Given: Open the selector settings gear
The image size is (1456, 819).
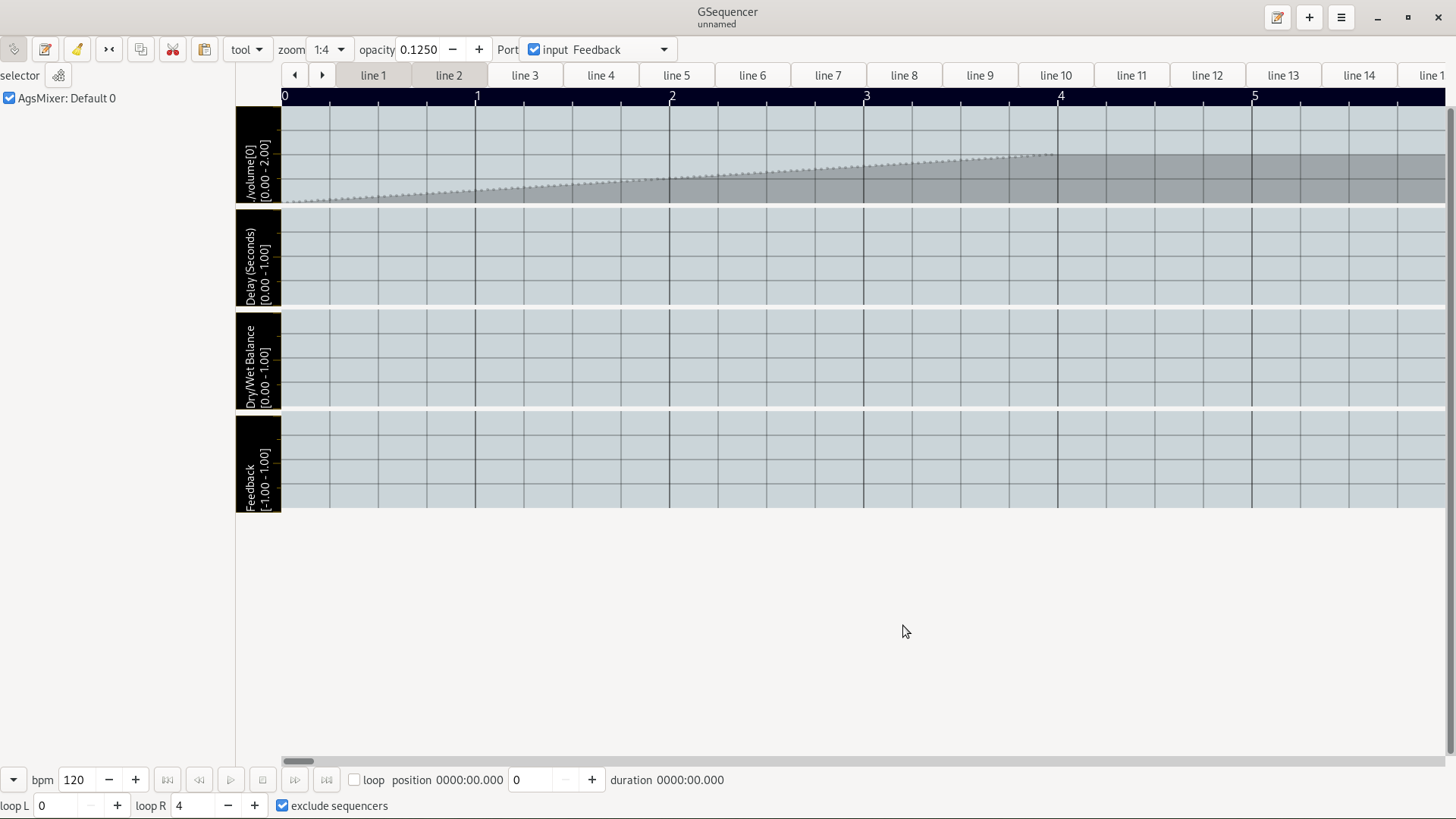Looking at the screenshot, I should click(x=58, y=75).
